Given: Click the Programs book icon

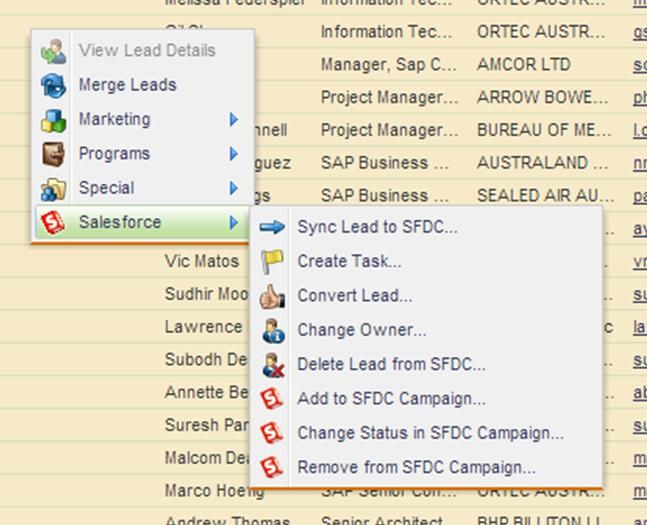Looking at the screenshot, I should click(53, 154).
